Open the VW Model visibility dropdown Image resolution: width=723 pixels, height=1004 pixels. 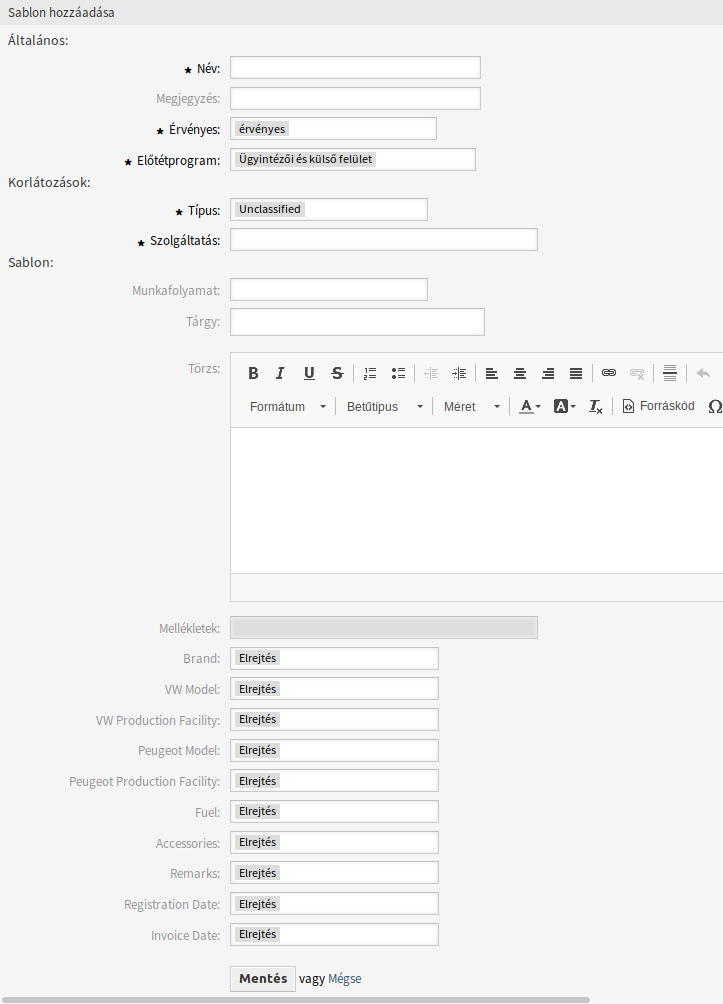tap(334, 689)
